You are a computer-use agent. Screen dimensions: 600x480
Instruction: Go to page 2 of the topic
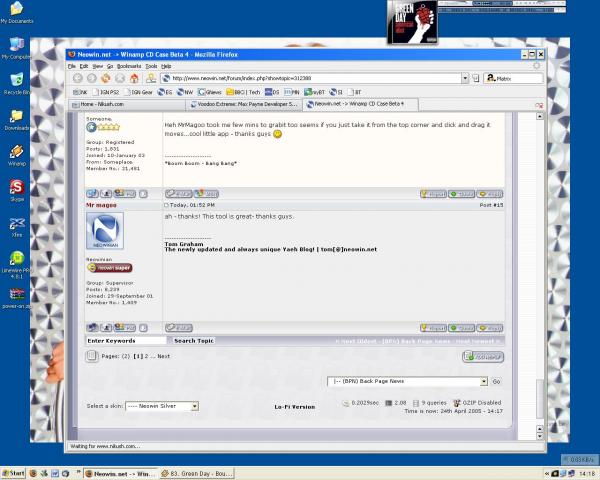(x=146, y=356)
